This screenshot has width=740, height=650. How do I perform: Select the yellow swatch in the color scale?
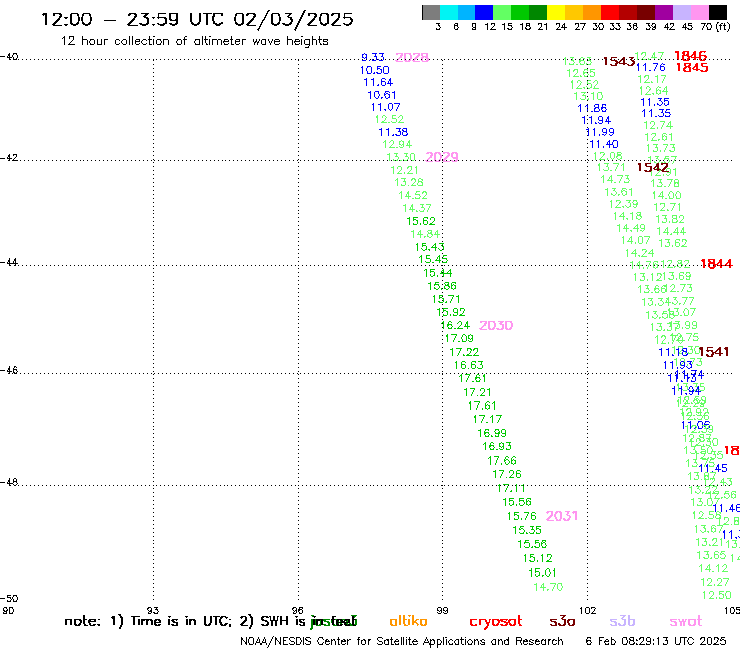point(556,12)
